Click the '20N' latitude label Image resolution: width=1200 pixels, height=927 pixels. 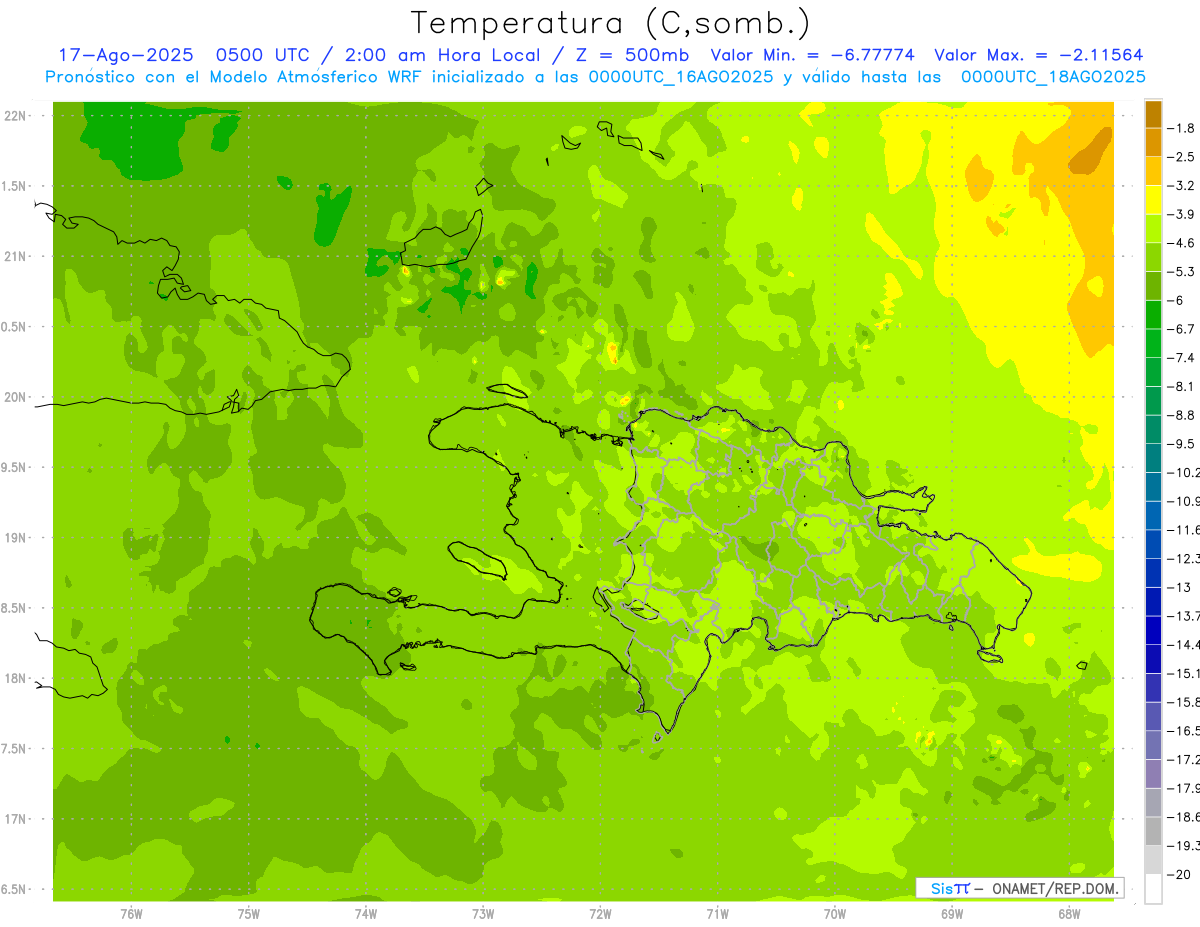(14, 397)
